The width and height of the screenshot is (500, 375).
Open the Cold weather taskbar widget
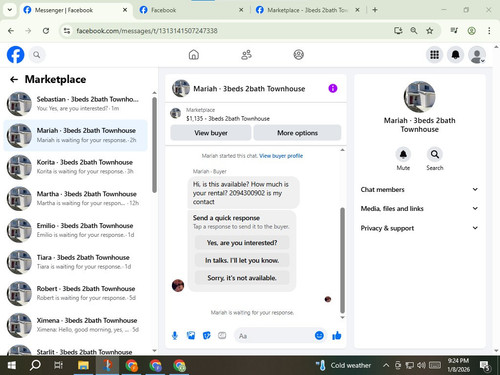[x=343, y=365]
